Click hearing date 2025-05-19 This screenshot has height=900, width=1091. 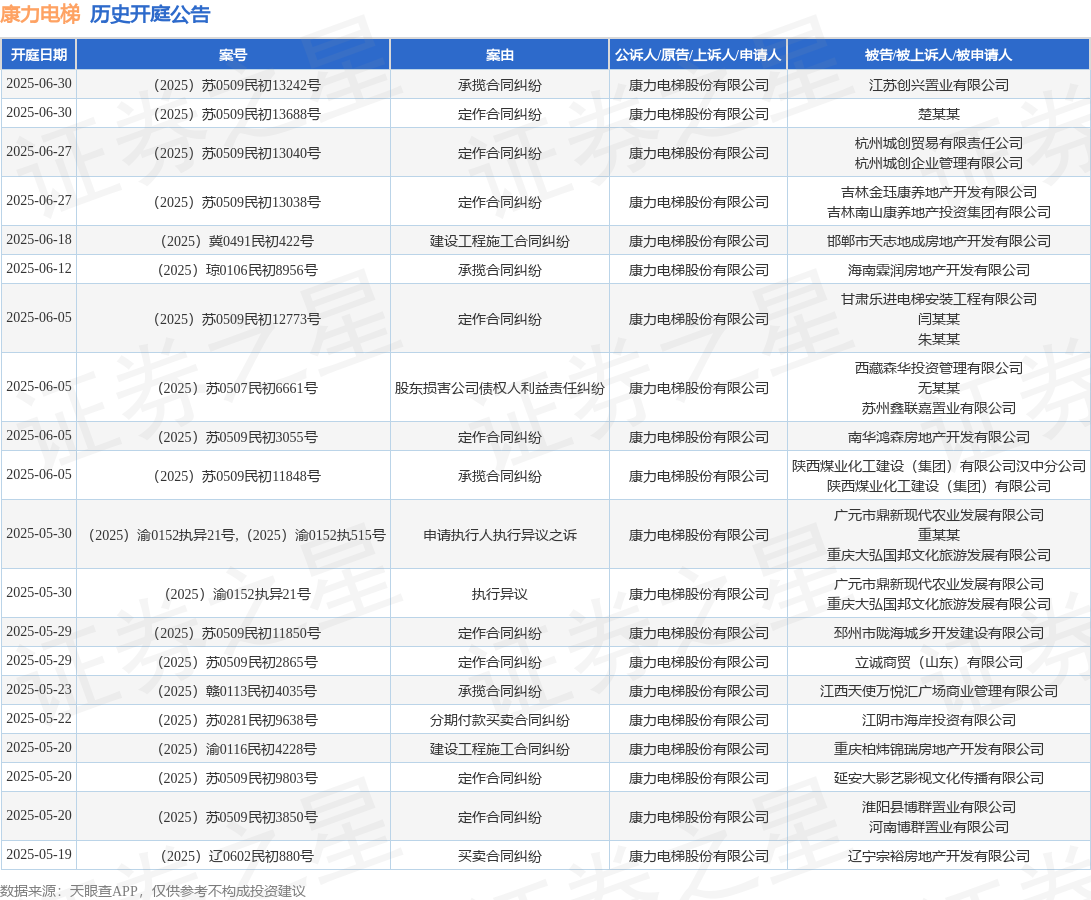pos(39,854)
